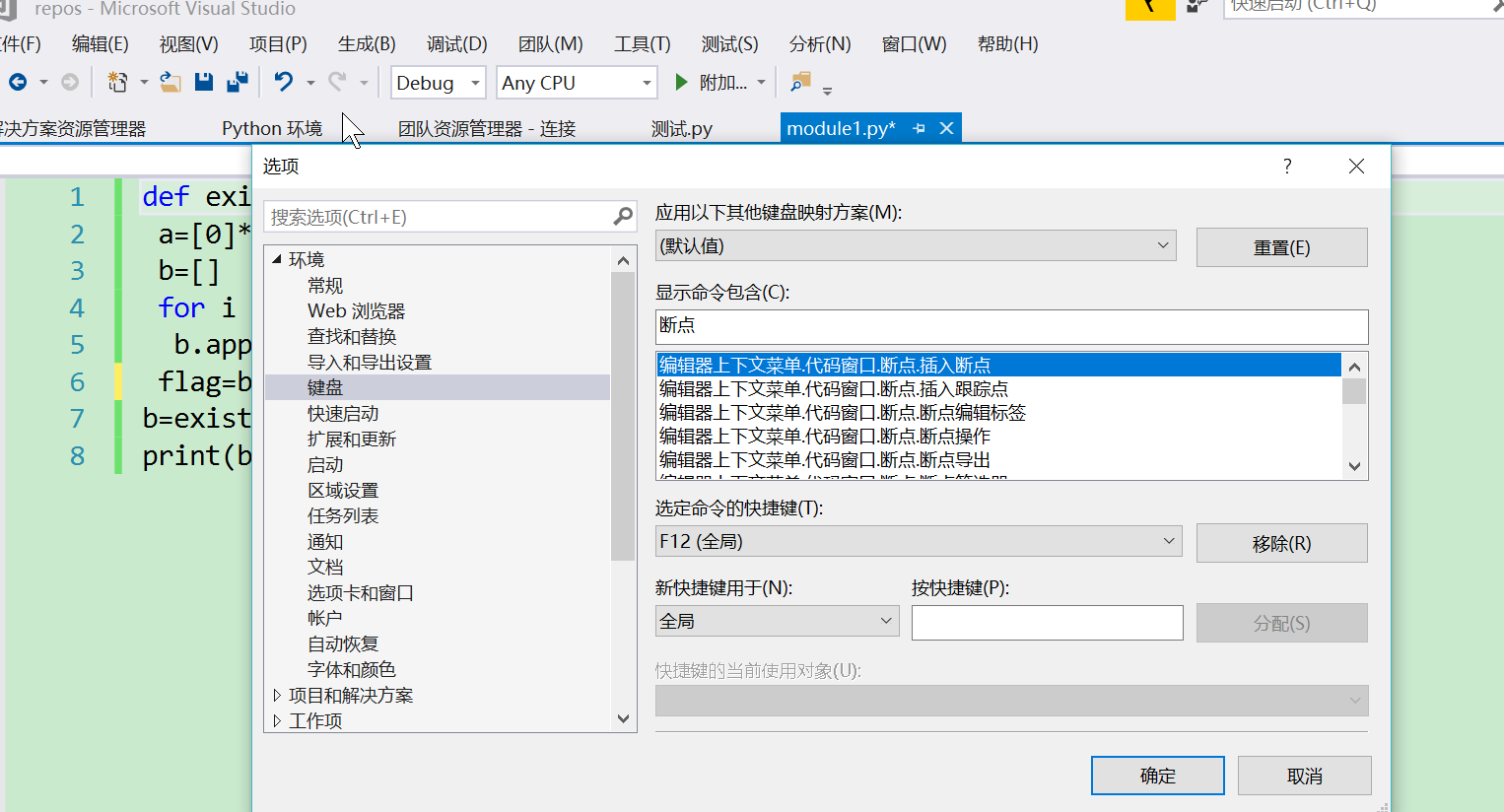1504x812 pixels.
Task: Select the 选项卡和窗口 tree item
Action: click(361, 592)
